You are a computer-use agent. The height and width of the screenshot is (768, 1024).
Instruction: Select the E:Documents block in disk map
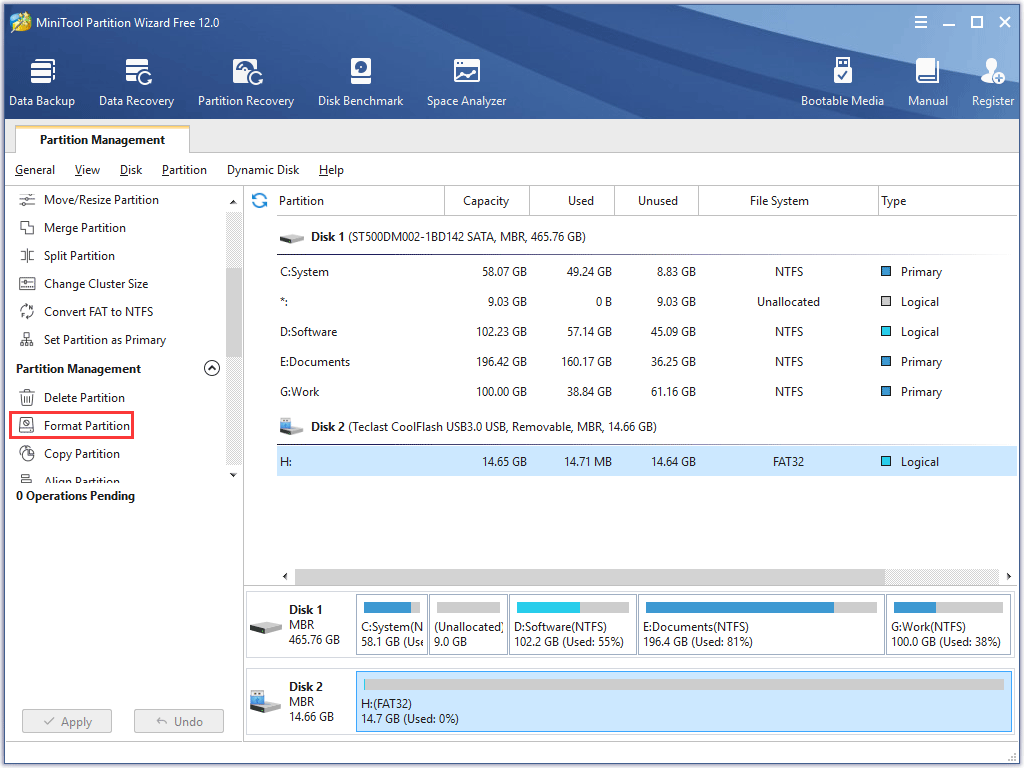(760, 625)
